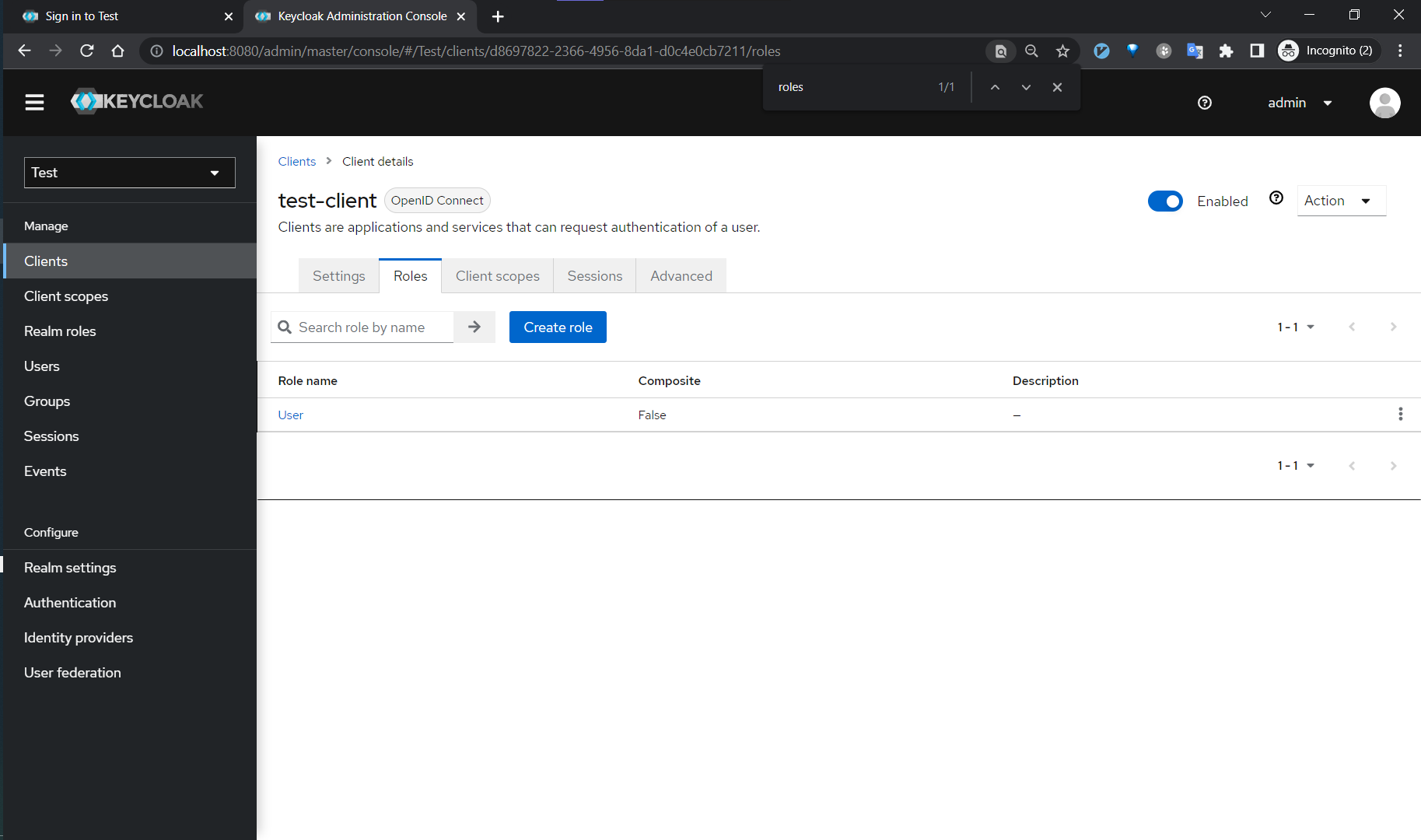This screenshot has height=840, width=1421.
Task: Open the browser side panel icon
Action: (1257, 51)
